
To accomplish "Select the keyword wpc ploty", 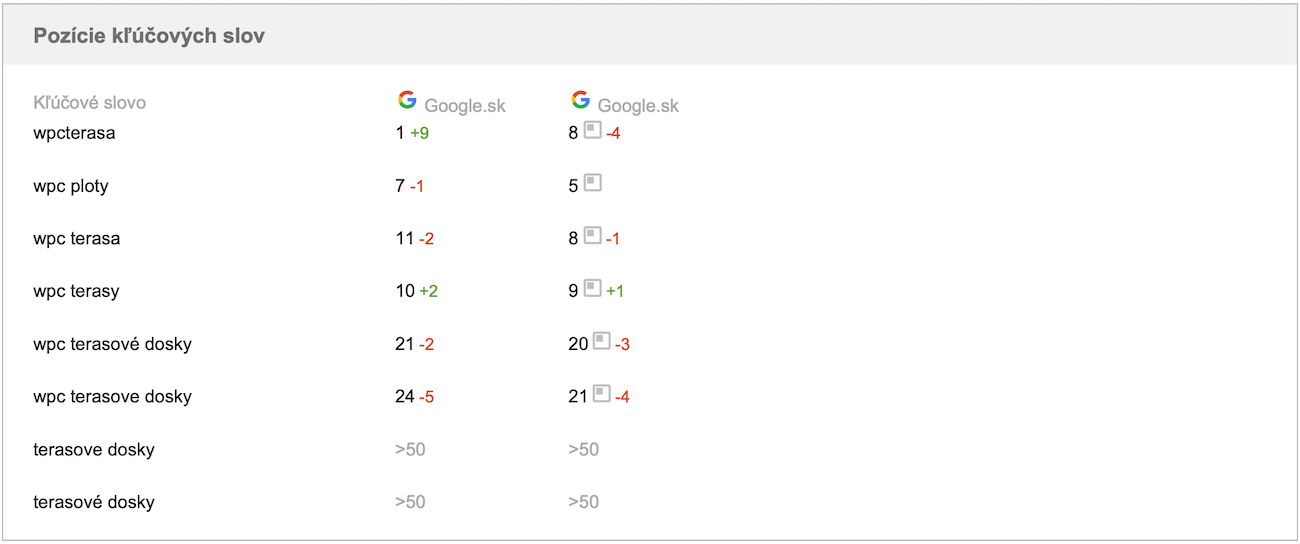I will tap(71, 186).
